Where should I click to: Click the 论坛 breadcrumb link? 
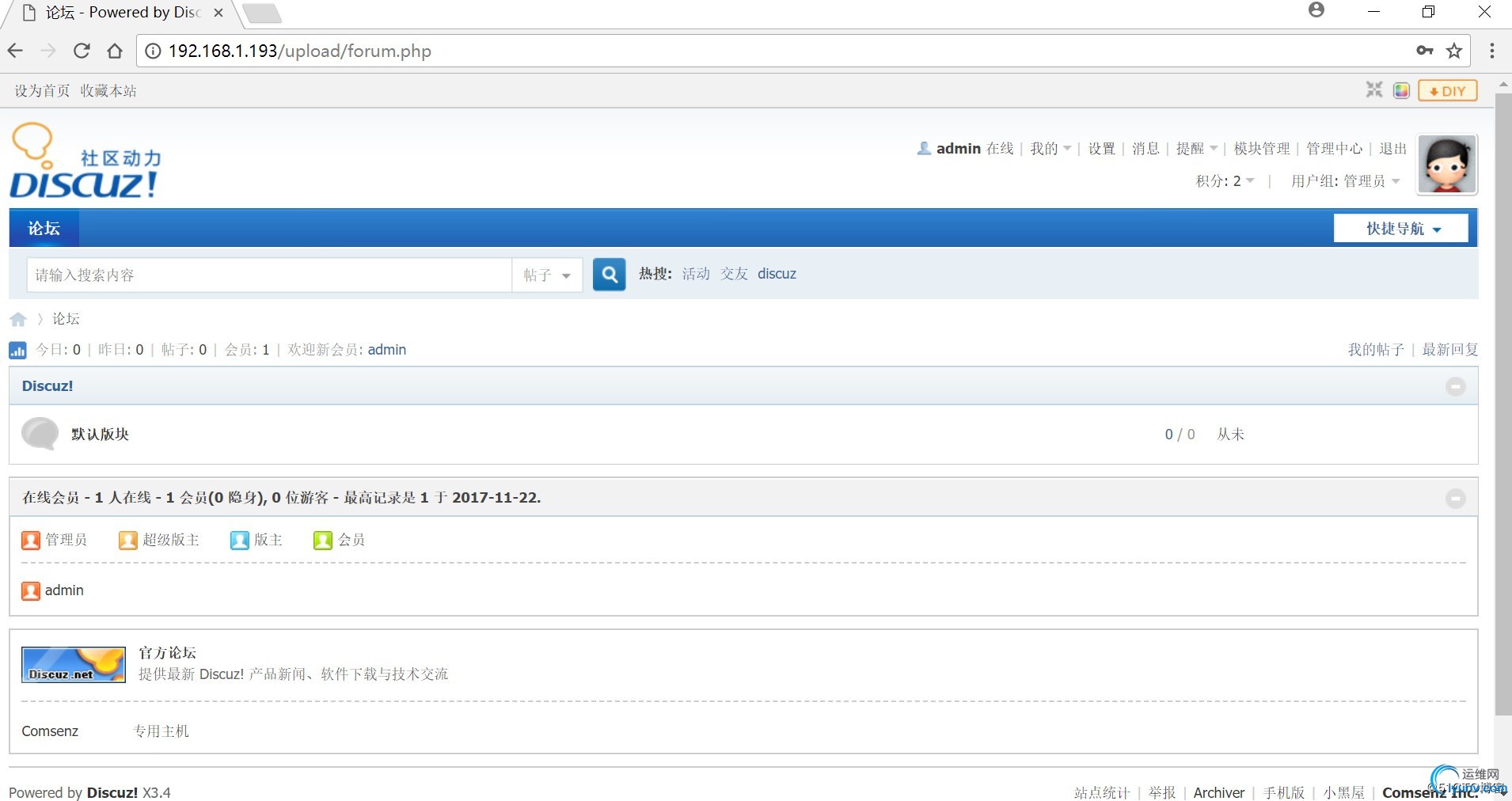pyautogui.click(x=66, y=319)
